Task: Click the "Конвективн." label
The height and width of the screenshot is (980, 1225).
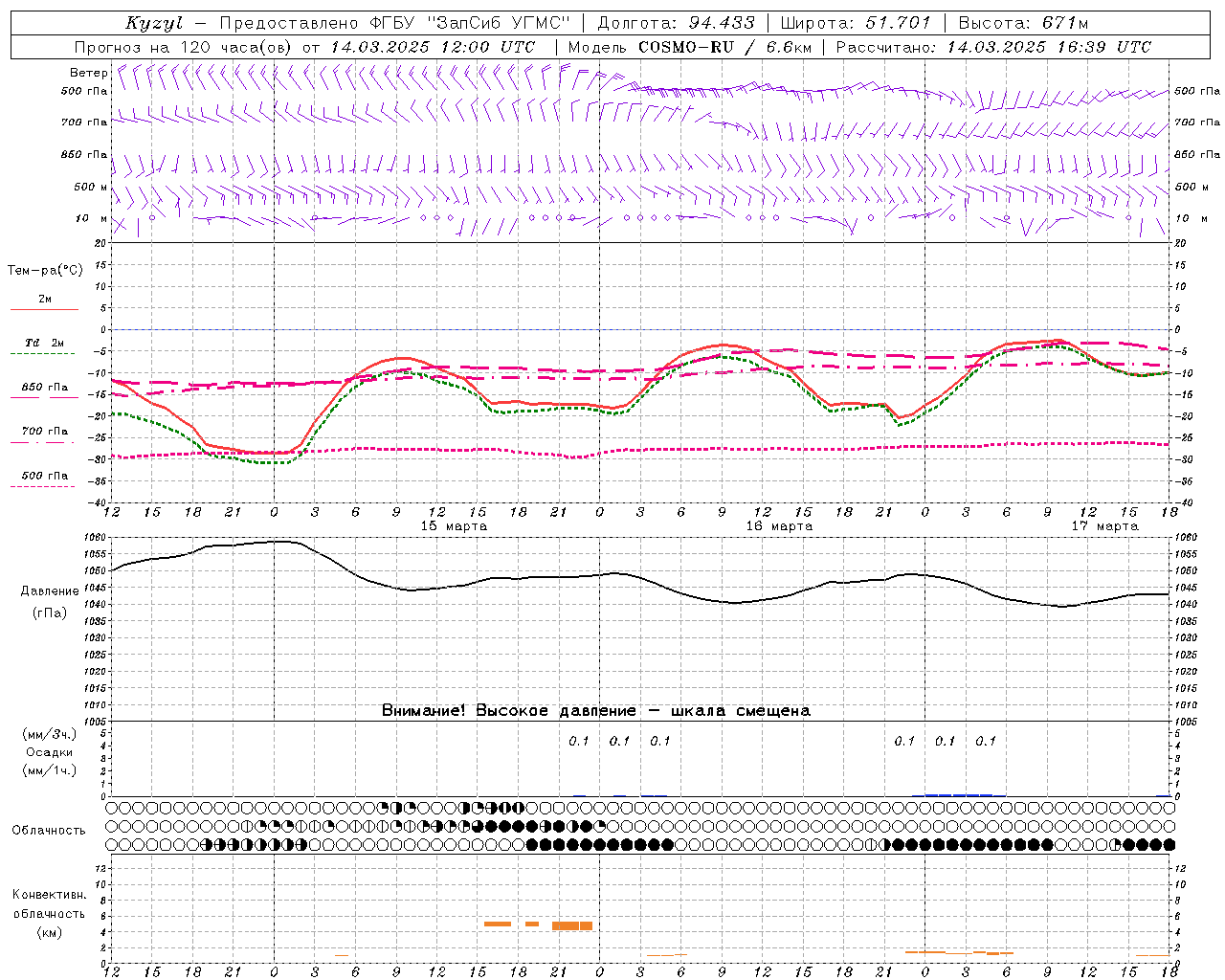Action: 50,895
